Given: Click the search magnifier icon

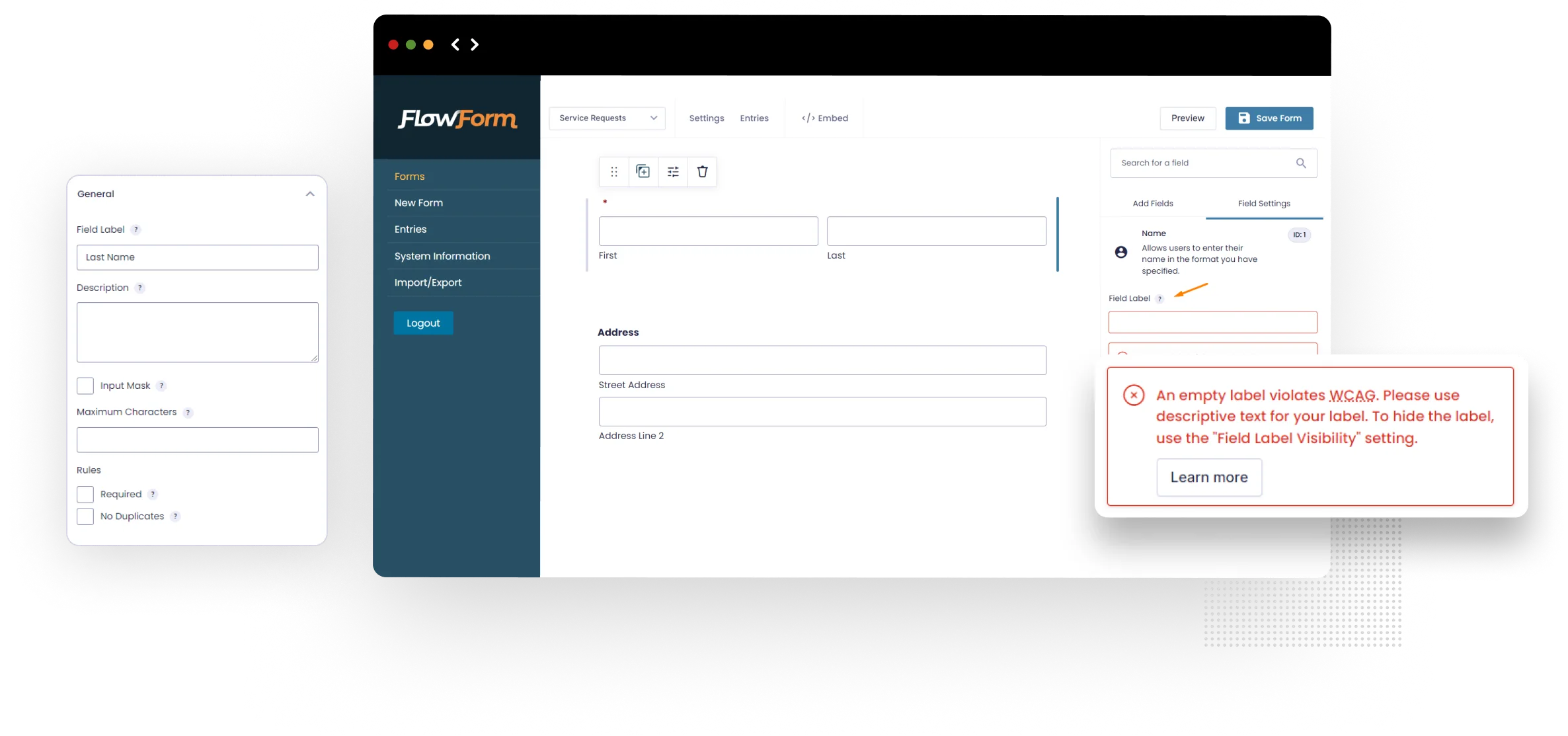Looking at the screenshot, I should click(1300, 163).
